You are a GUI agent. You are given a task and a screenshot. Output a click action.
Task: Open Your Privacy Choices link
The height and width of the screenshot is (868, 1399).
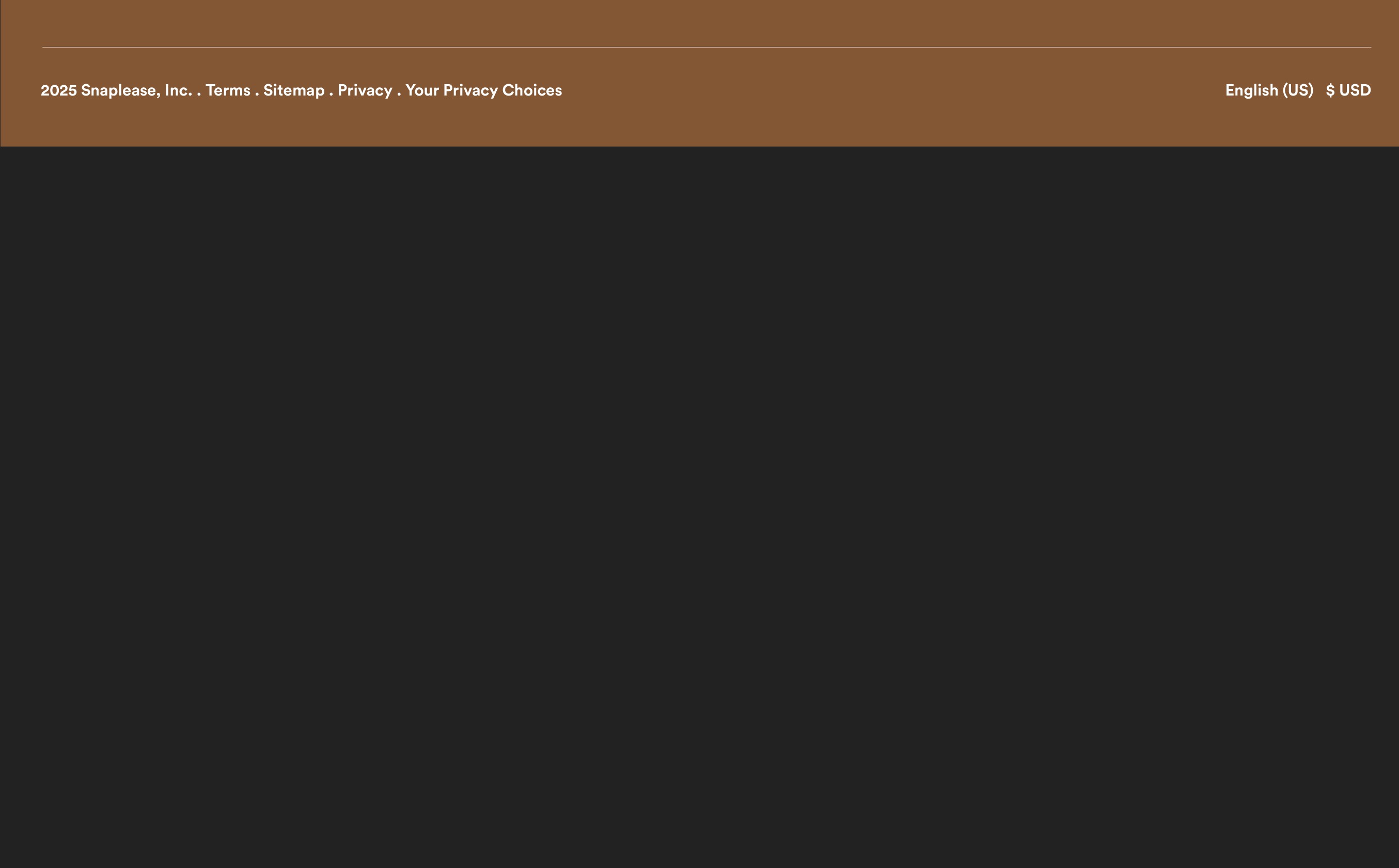(483, 90)
